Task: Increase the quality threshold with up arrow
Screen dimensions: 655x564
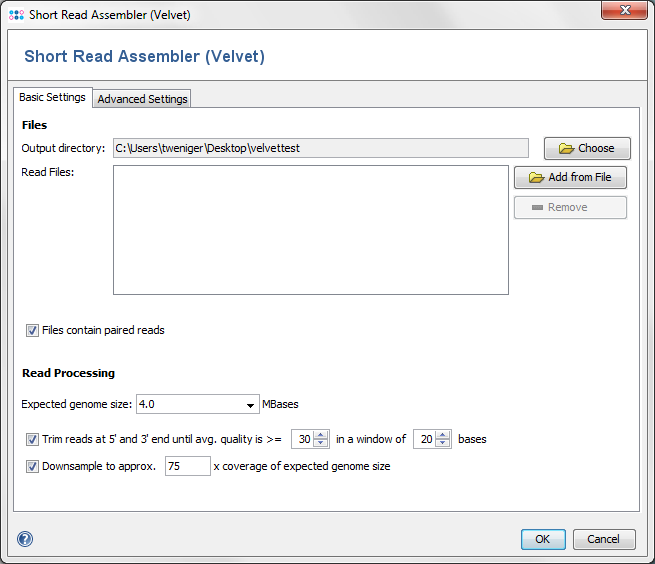Action: click(321, 435)
